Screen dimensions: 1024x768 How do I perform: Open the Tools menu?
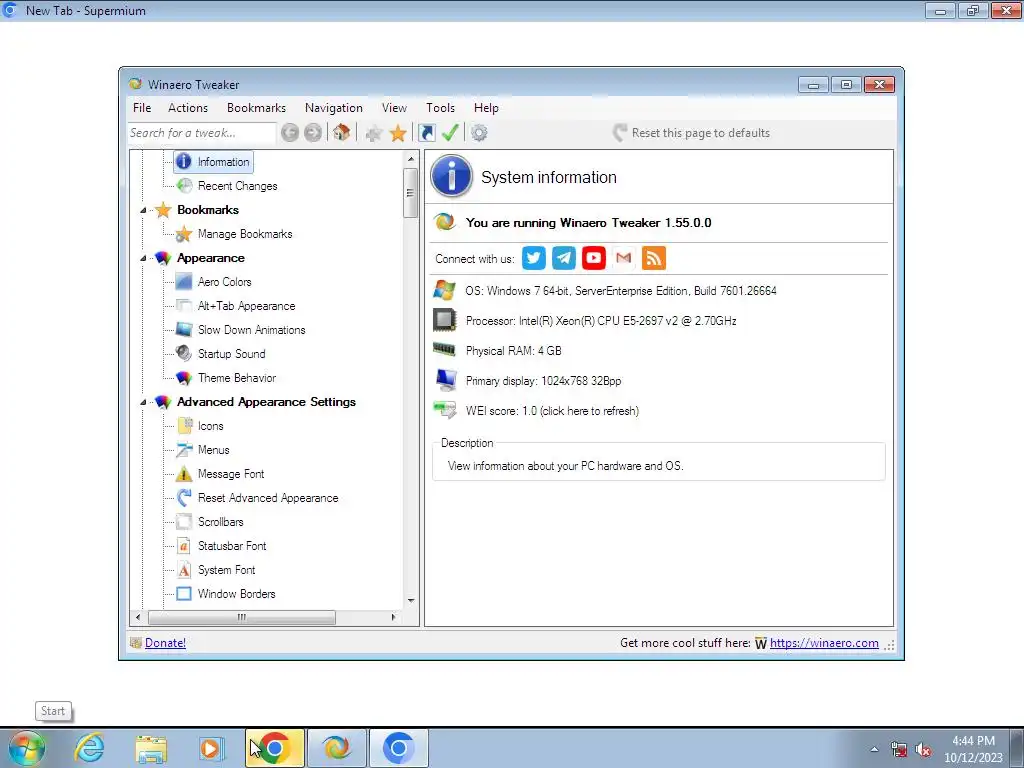[440, 108]
